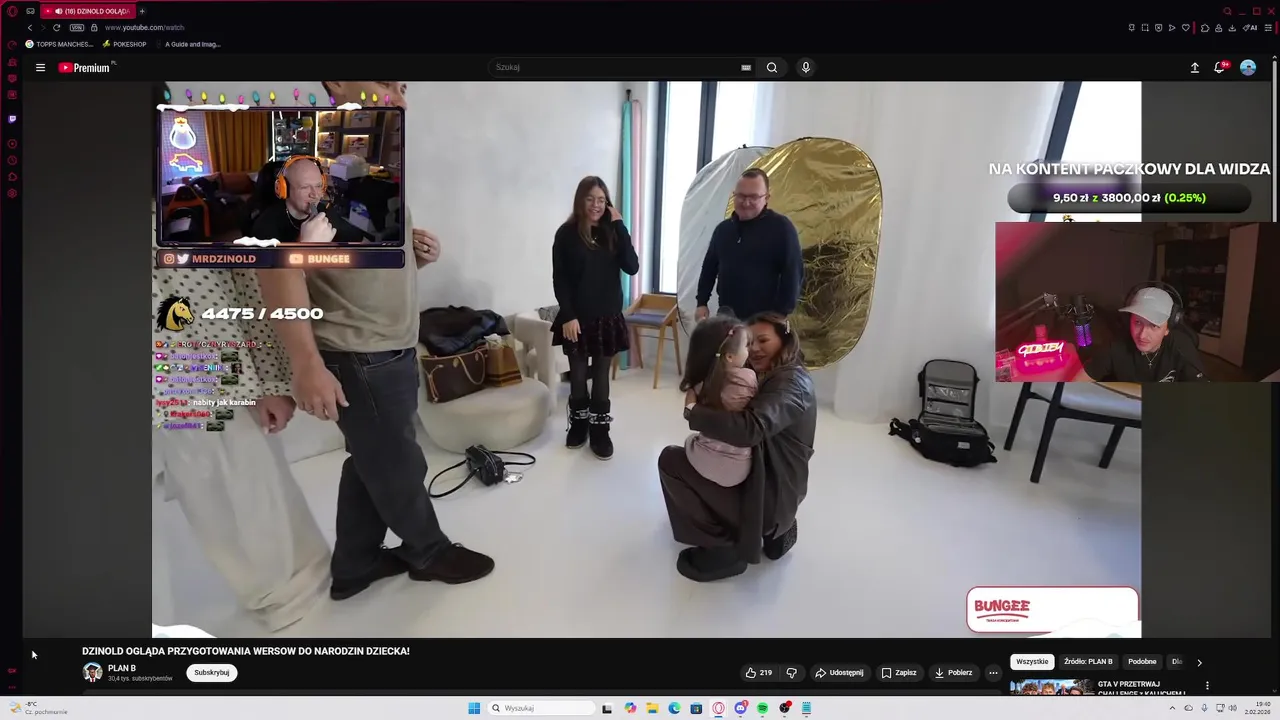The height and width of the screenshot is (720, 1280).
Task: Open GTA V PRZETRWAJ video thumbnail
Action: point(1051,687)
